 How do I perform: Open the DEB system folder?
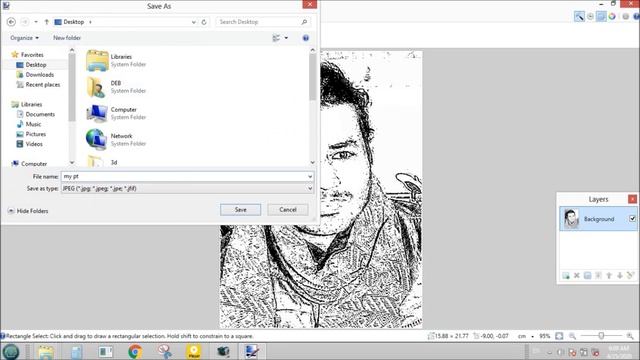116,87
